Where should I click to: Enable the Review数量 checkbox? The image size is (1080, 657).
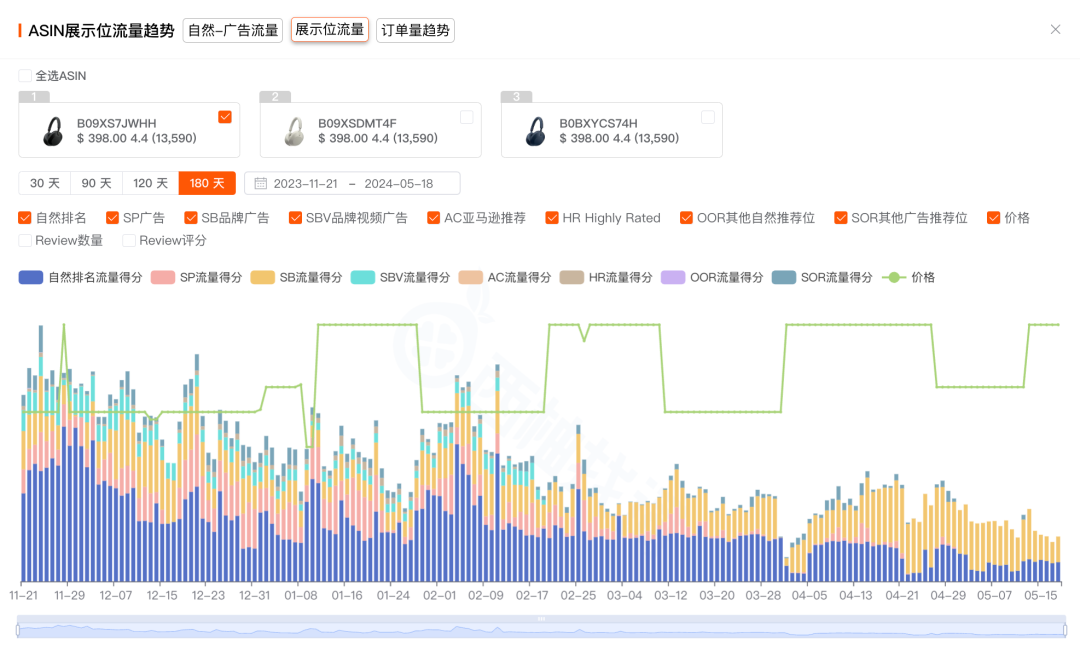tap(24, 240)
